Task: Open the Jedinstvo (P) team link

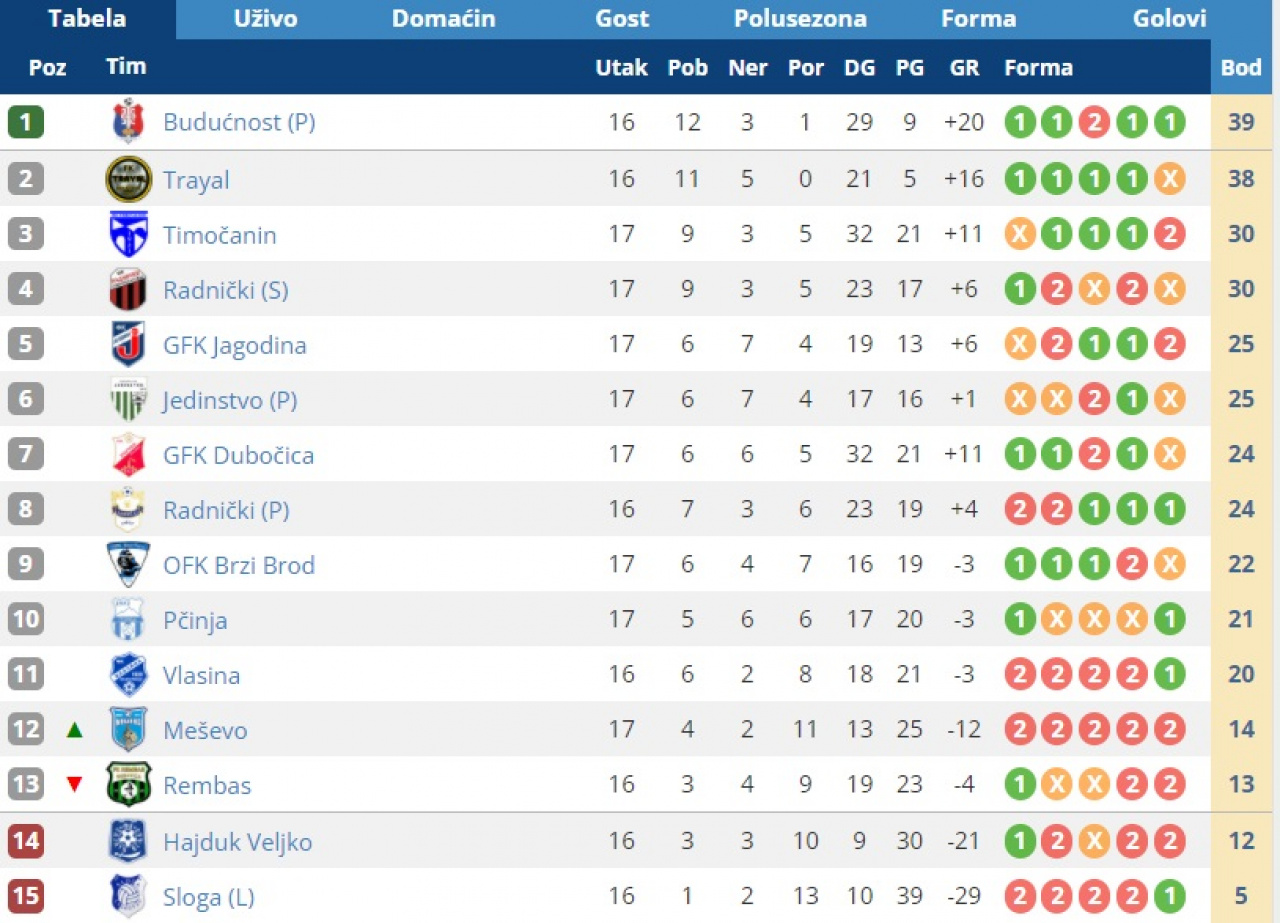Action: coord(230,400)
